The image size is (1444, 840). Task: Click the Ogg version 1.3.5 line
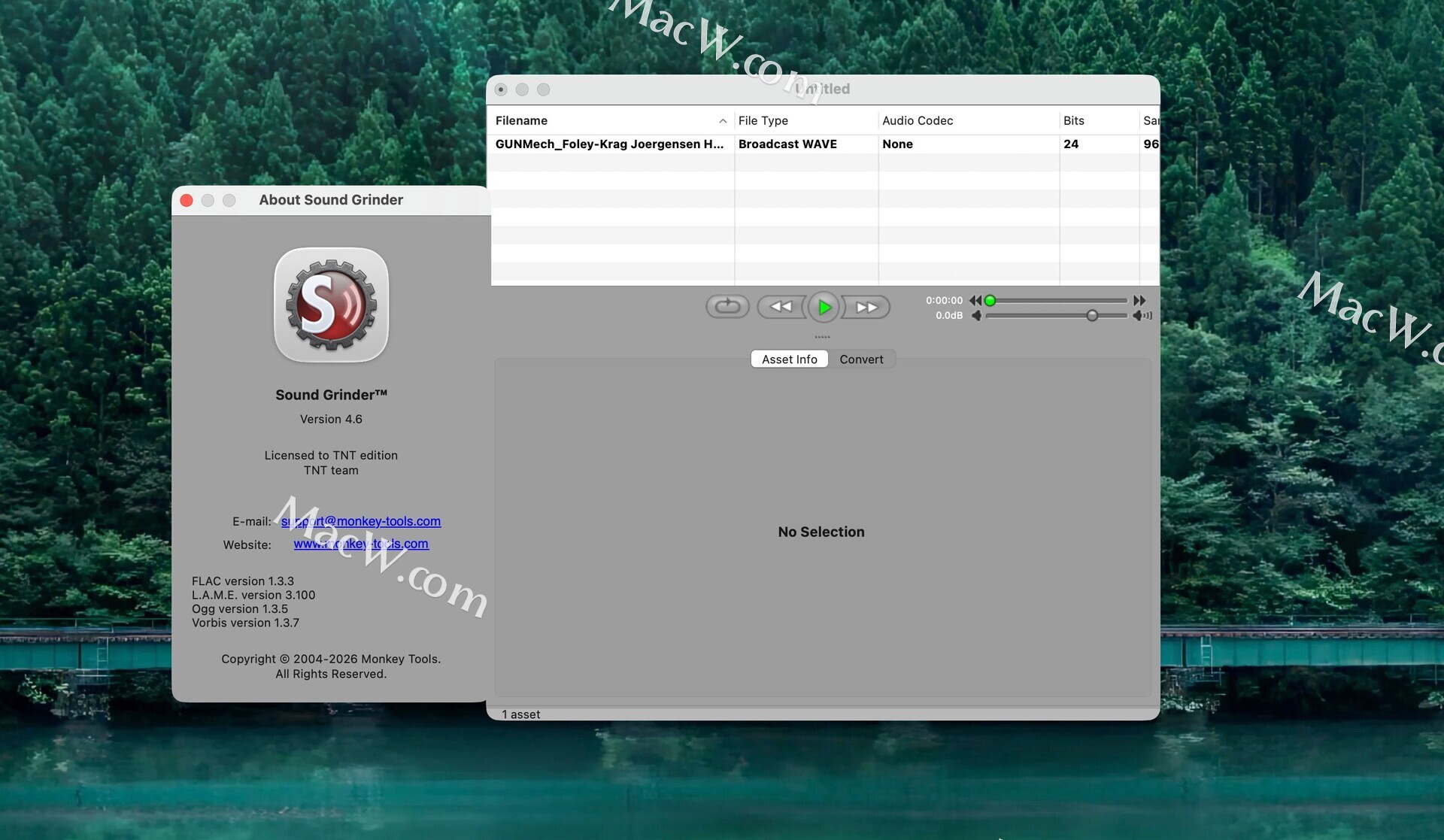[240, 609]
